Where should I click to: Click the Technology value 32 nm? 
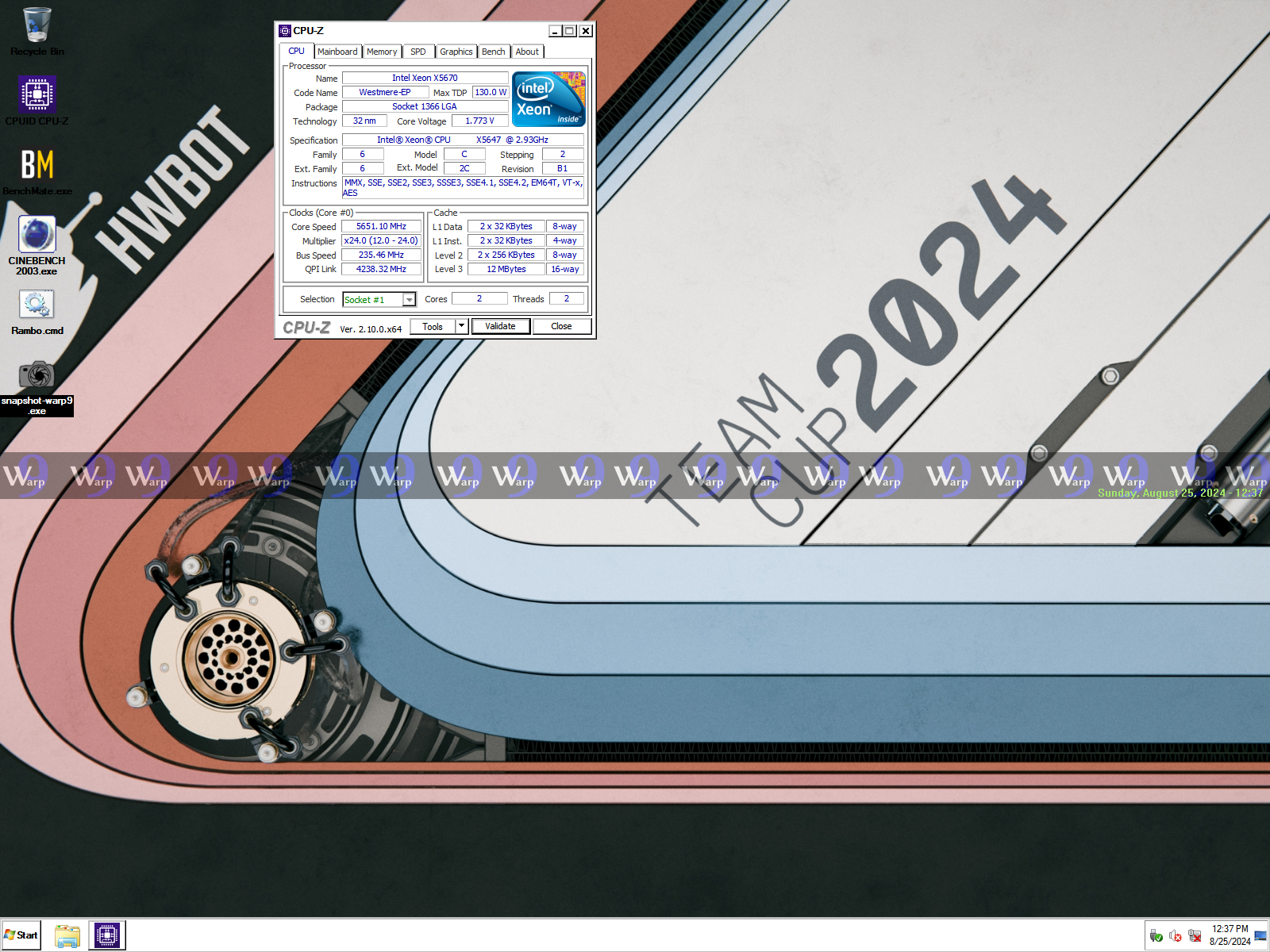364,121
